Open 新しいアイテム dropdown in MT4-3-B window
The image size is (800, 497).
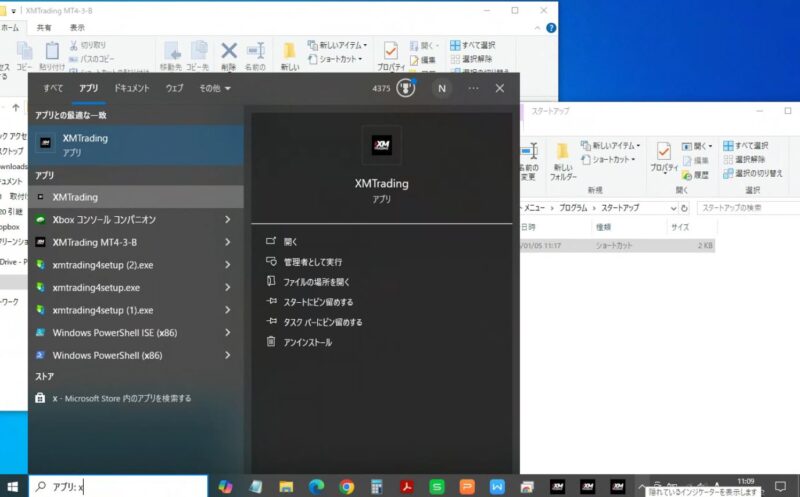(x=337, y=45)
